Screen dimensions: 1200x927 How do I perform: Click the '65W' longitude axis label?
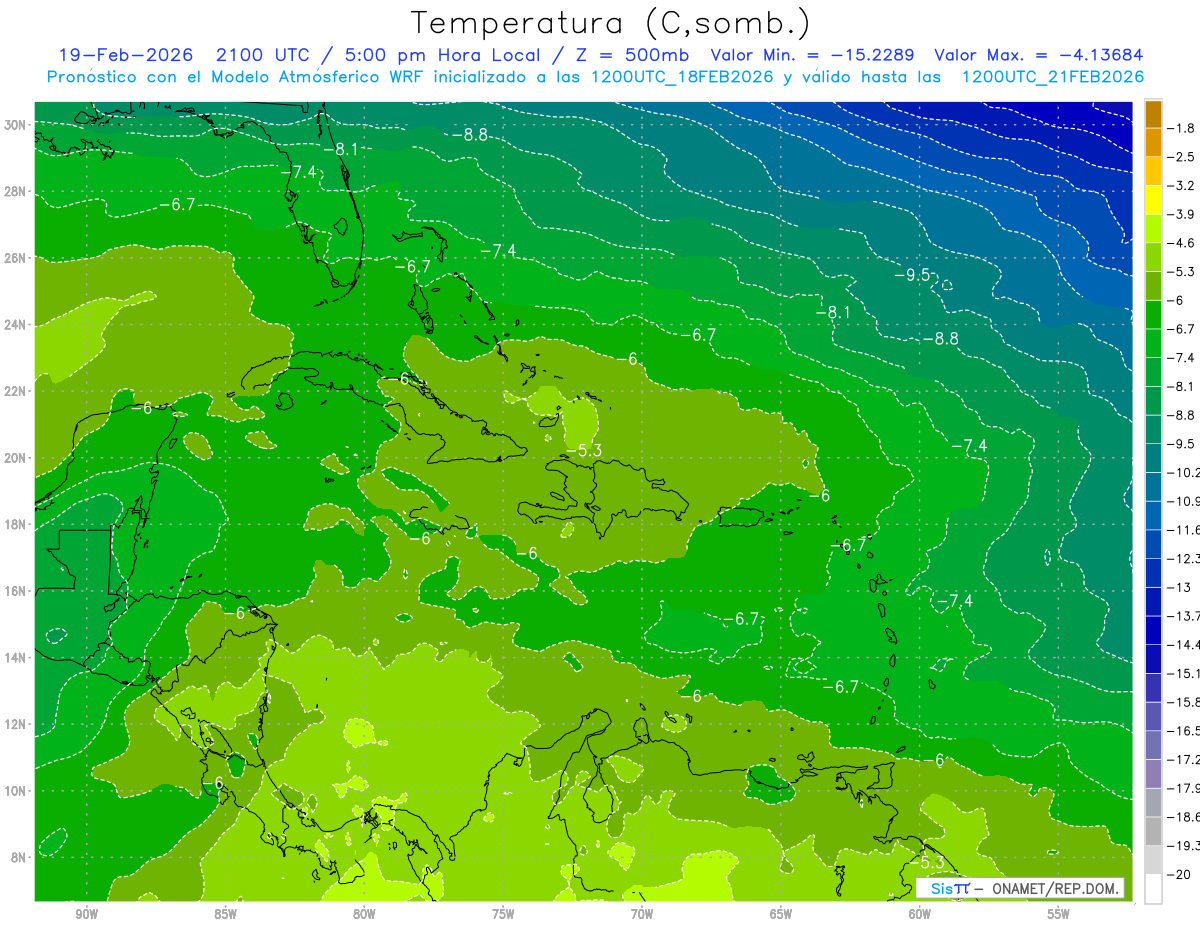click(781, 914)
